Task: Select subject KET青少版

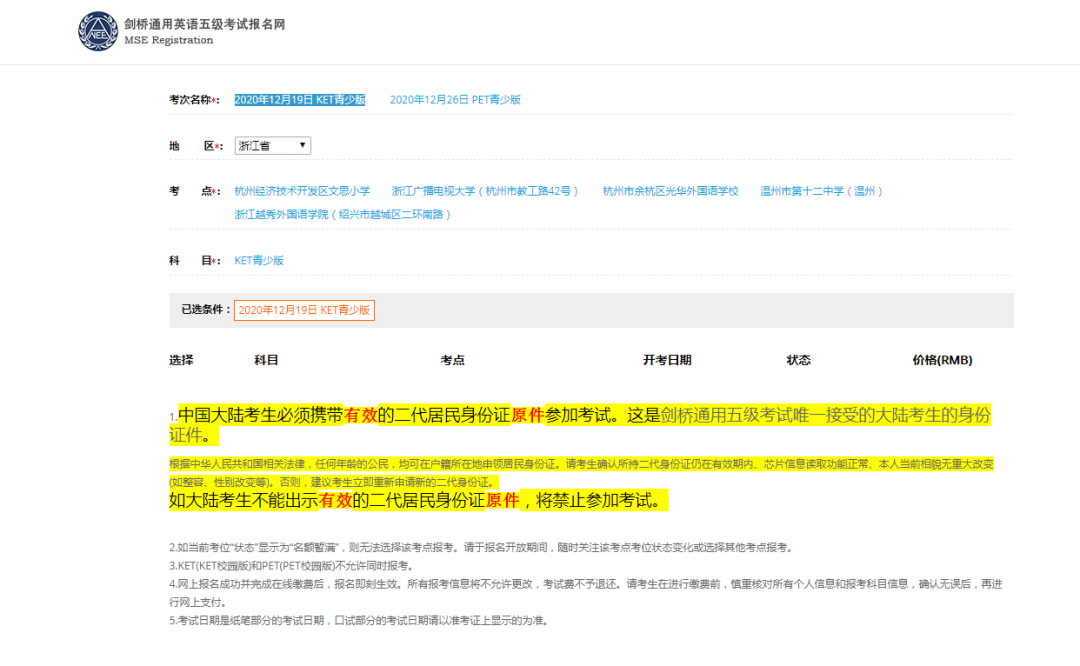Action: click(259, 260)
